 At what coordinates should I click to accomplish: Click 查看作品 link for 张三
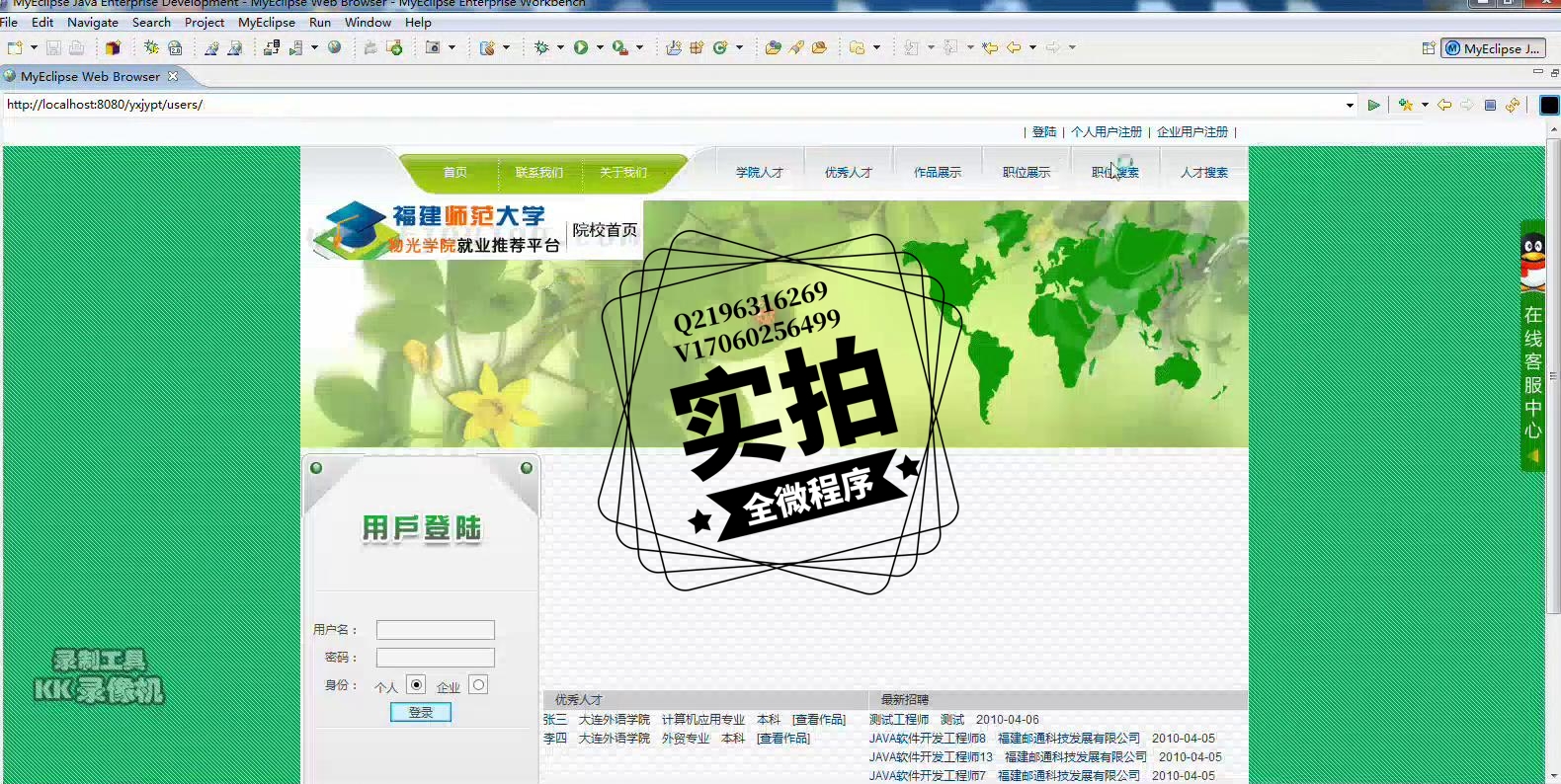[819, 720]
